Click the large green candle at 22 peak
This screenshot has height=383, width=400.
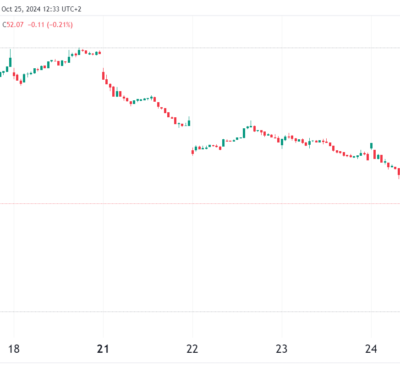click(x=244, y=132)
